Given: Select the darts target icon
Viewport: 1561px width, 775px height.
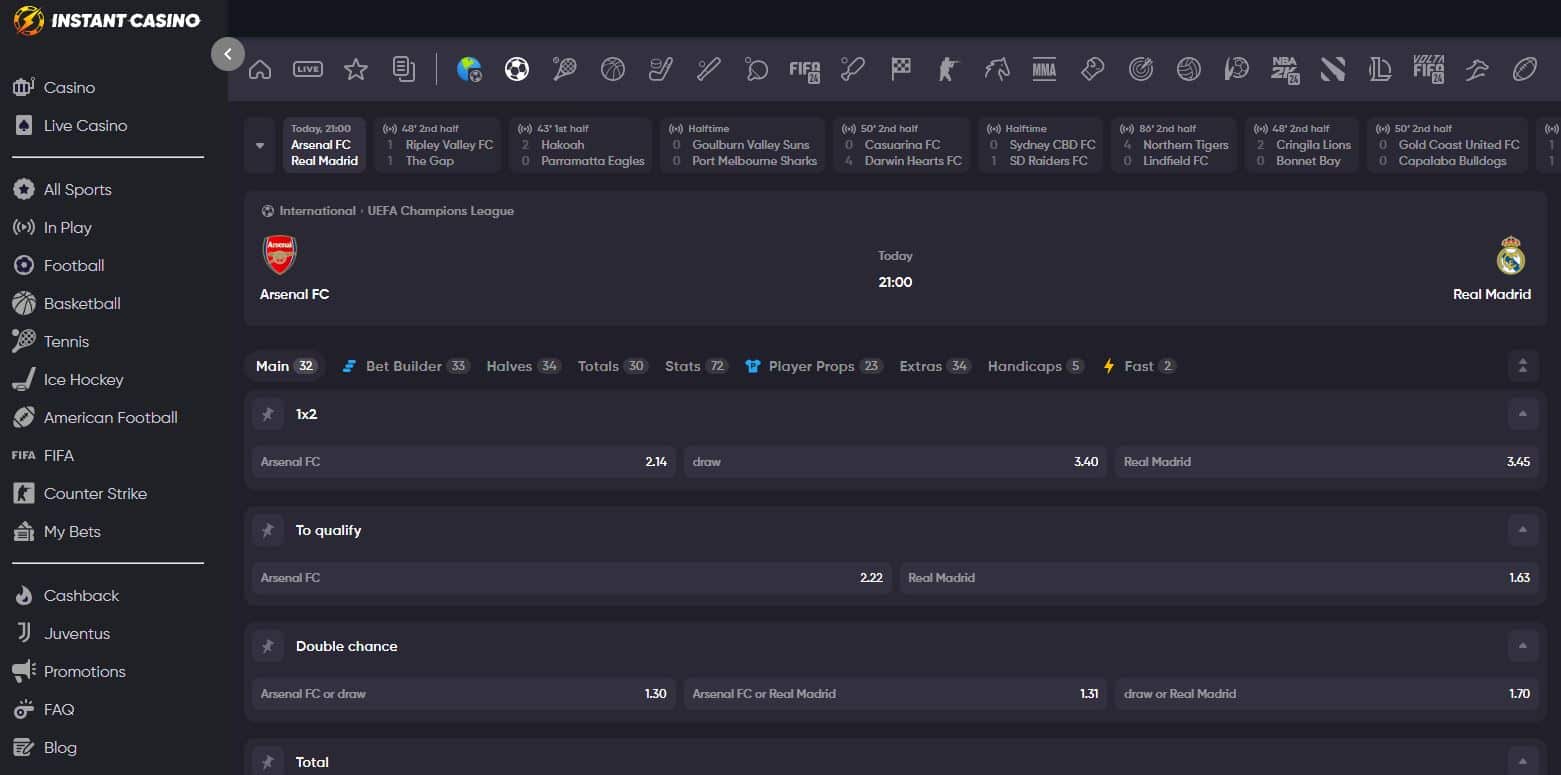Looking at the screenshot, I should (1141, 69).
